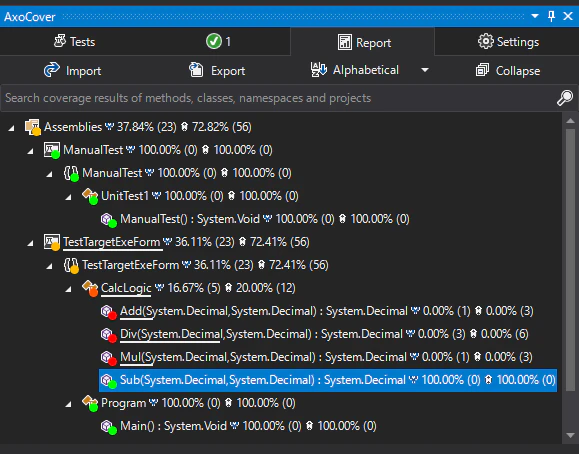Viewport: 579px width, 454px height.
Task: Click the Mul method cube icon
Action: pos(109,357)
